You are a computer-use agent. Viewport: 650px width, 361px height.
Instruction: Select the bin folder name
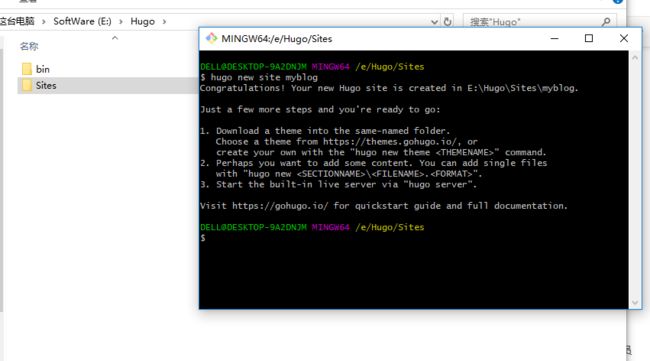(43, 69)
